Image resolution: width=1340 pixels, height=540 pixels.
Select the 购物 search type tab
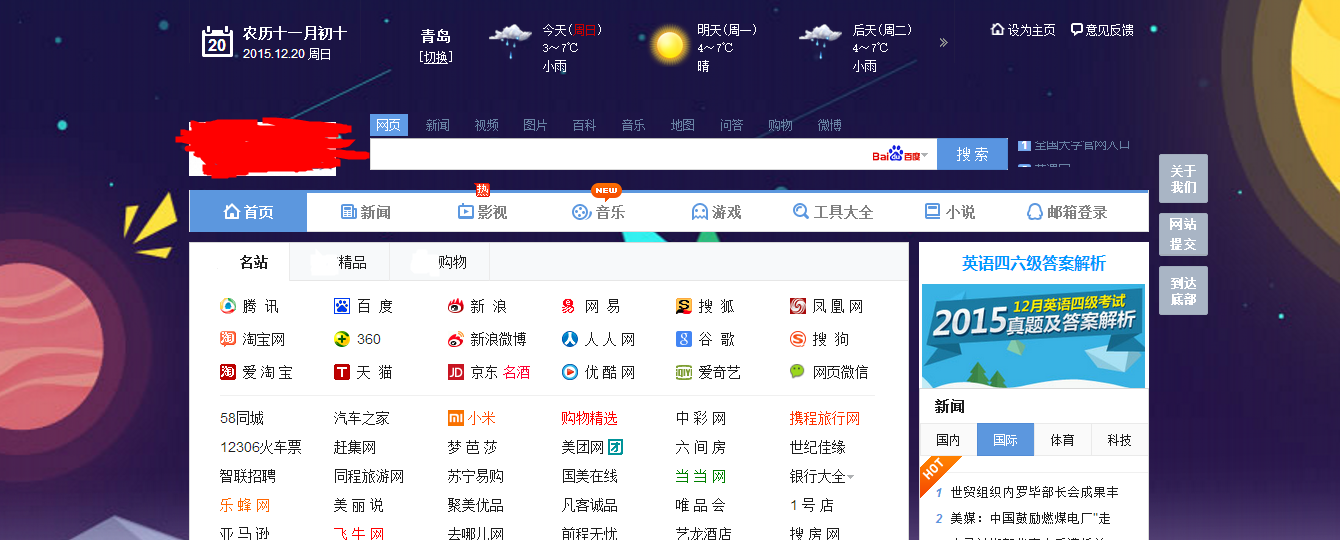click(781, 125)
